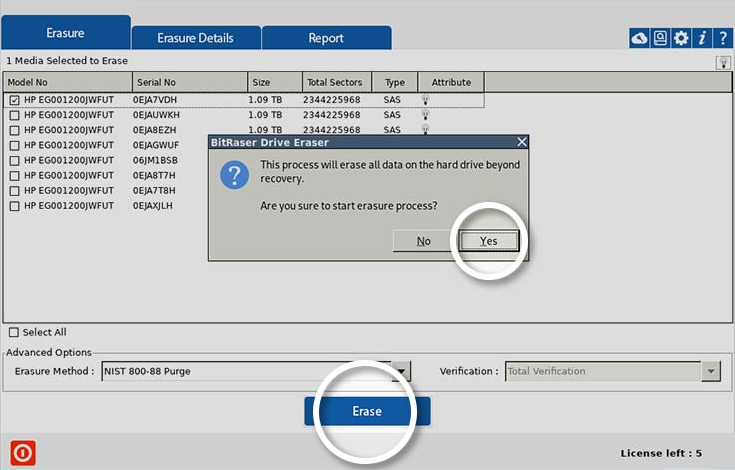Open the Report tab

point(326,38)
